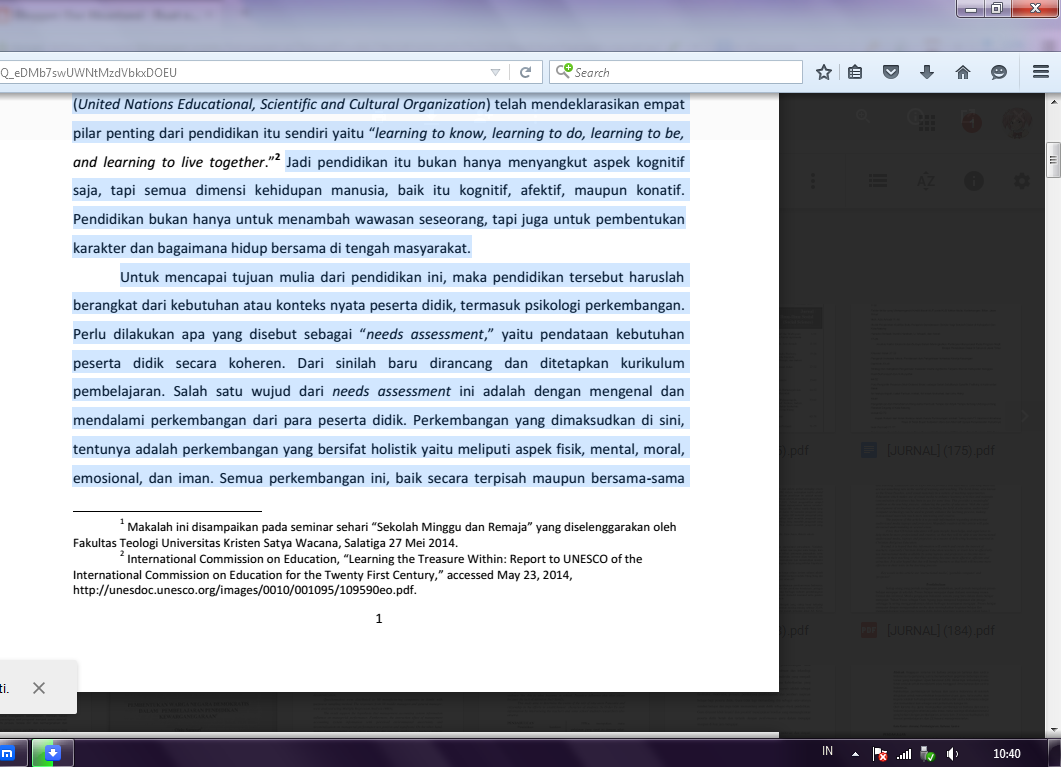Click the italic phrase "needs assessment,"

pos(426,334)
